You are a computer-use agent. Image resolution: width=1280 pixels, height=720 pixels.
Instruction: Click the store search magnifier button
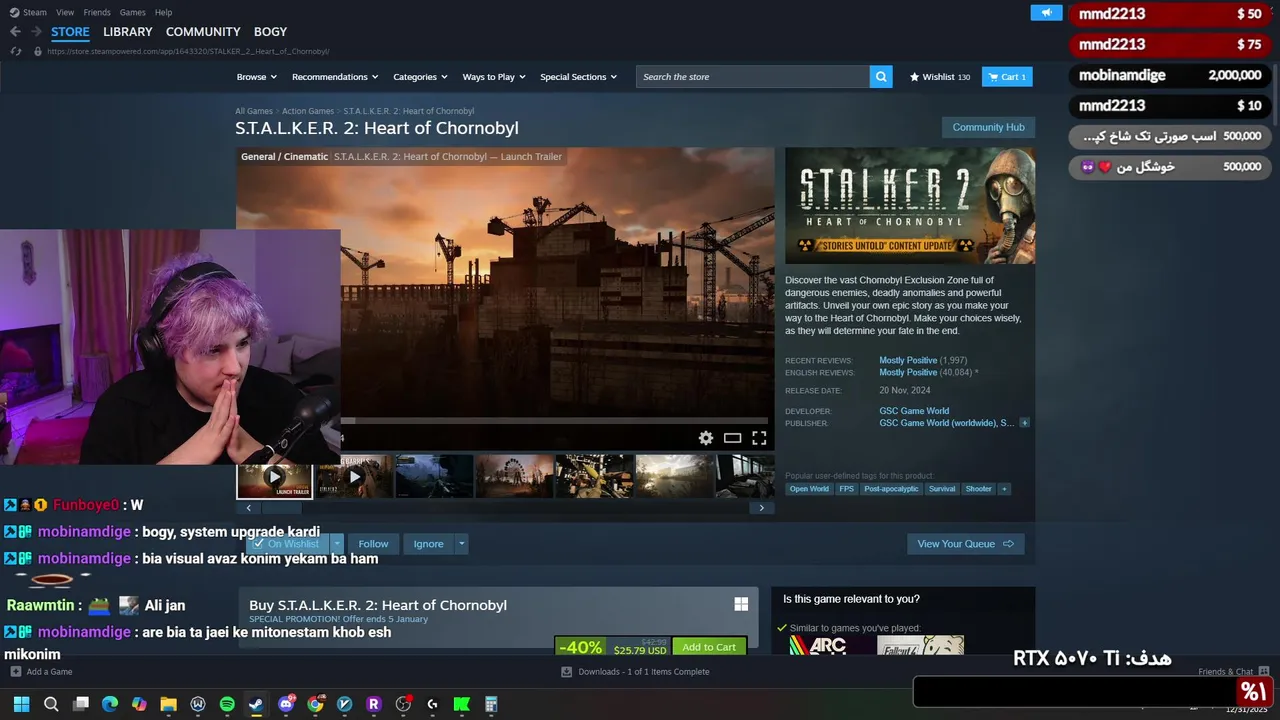point(881,77)
